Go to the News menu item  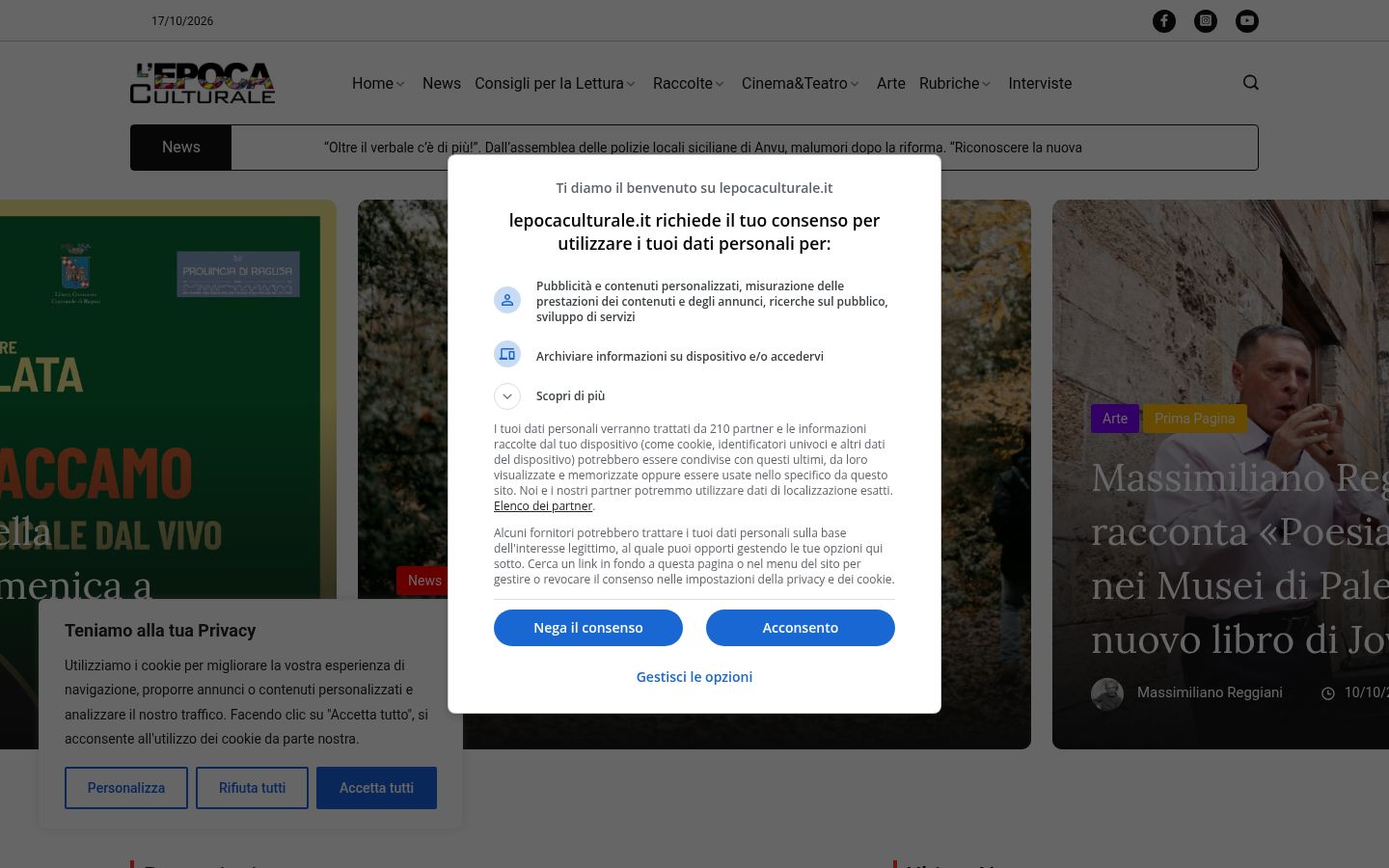pyautogui.click(x=442, y=84)
